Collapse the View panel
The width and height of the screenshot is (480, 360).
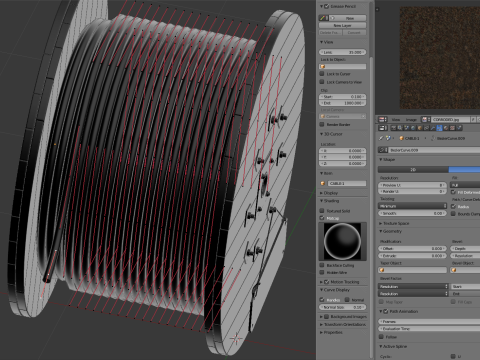coord(322,42)
